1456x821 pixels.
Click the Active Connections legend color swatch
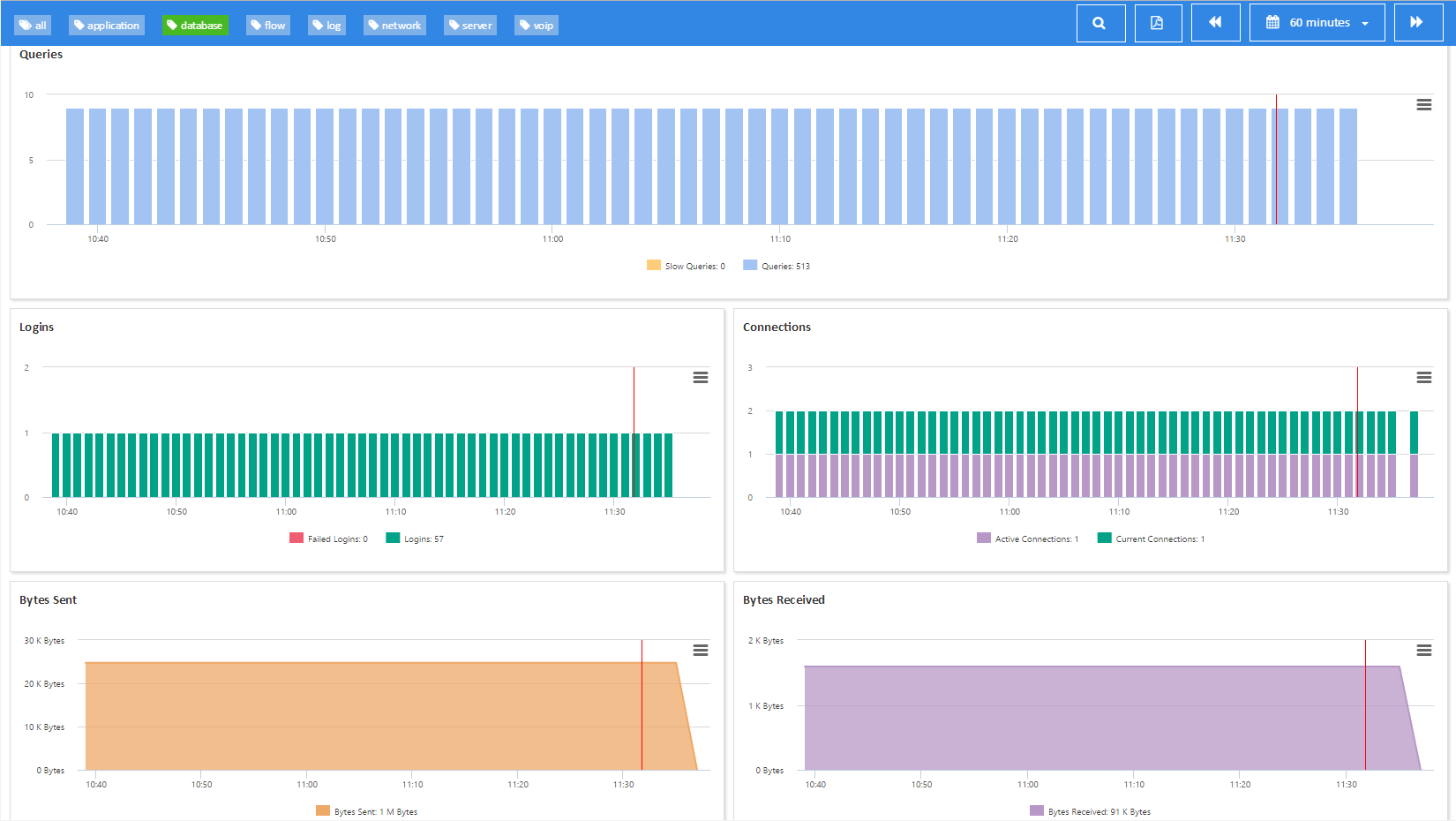pyautogui.click(x=983, y=539)
